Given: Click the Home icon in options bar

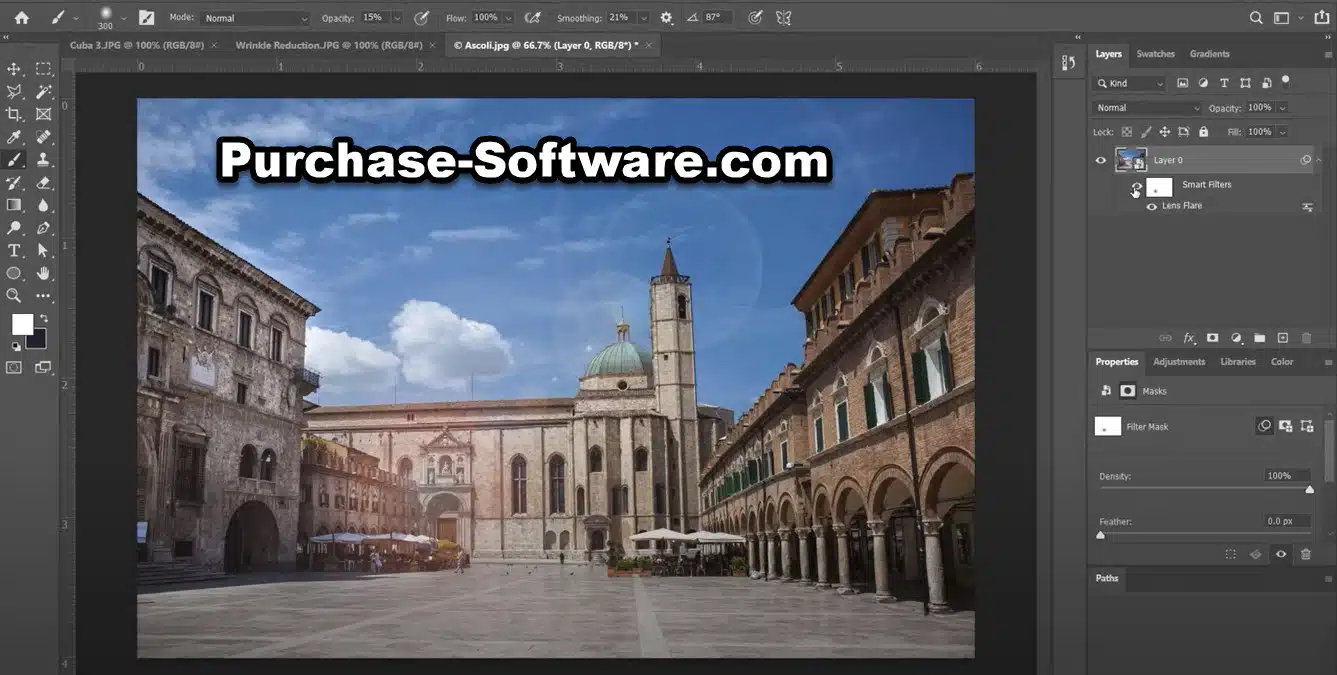Looking at the screenshot, I should point(21,18).
